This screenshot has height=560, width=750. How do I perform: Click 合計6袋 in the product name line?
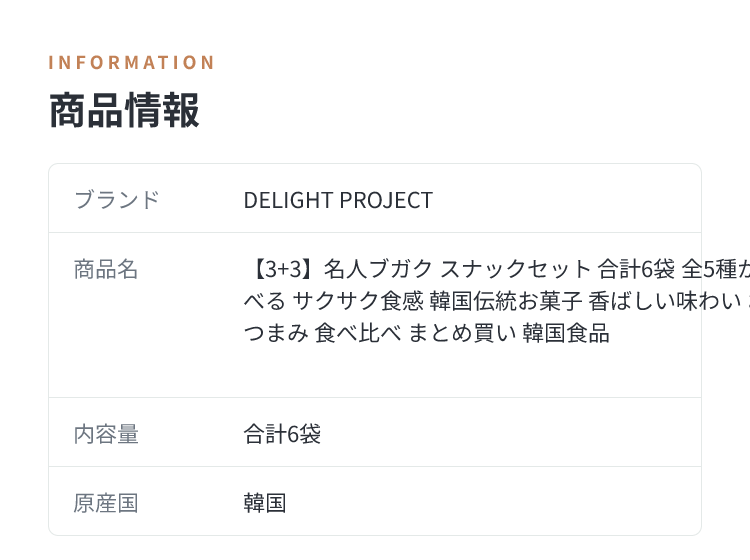pyautogui.click(x=636, y=269)
